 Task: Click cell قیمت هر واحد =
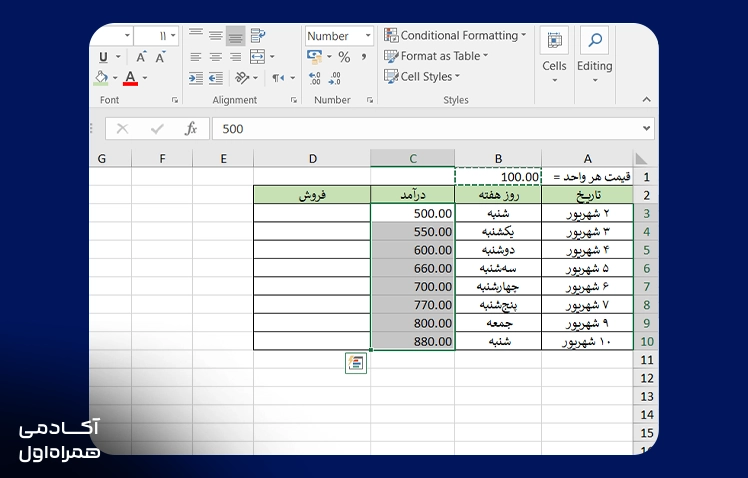[x=587, y=177]
